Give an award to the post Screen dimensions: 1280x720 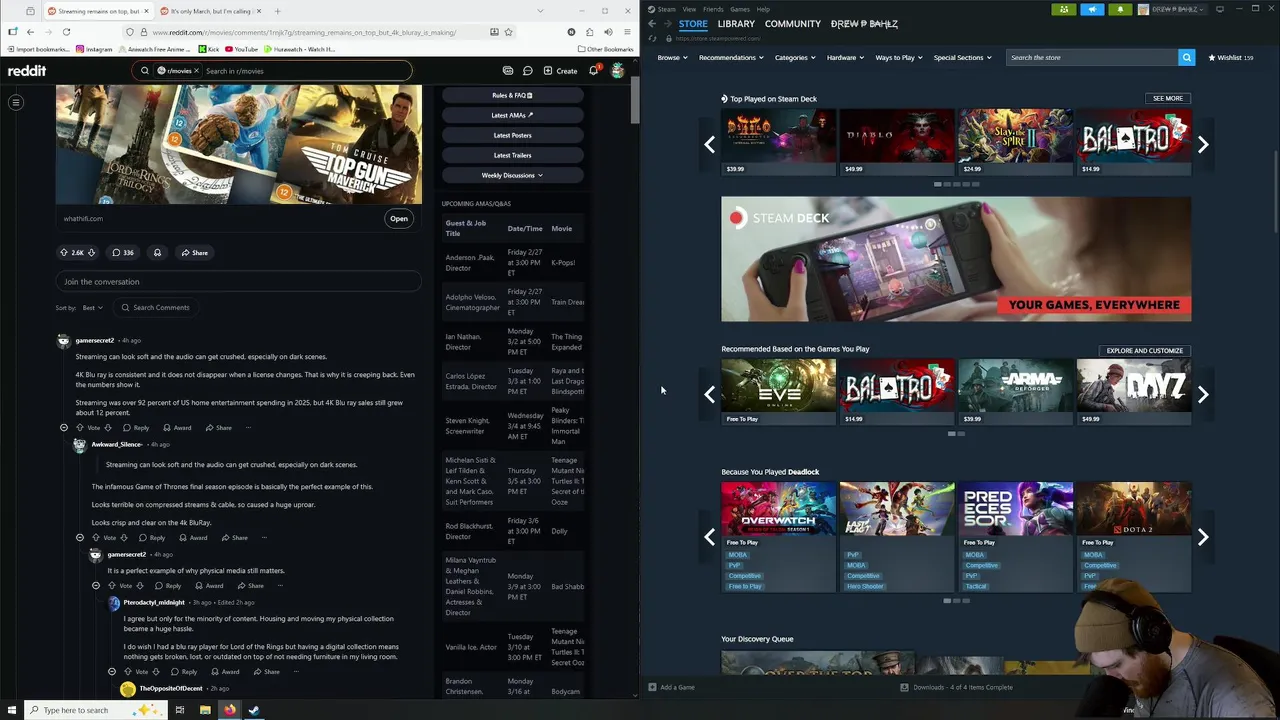pyautogui.click(x=157, y=252)
